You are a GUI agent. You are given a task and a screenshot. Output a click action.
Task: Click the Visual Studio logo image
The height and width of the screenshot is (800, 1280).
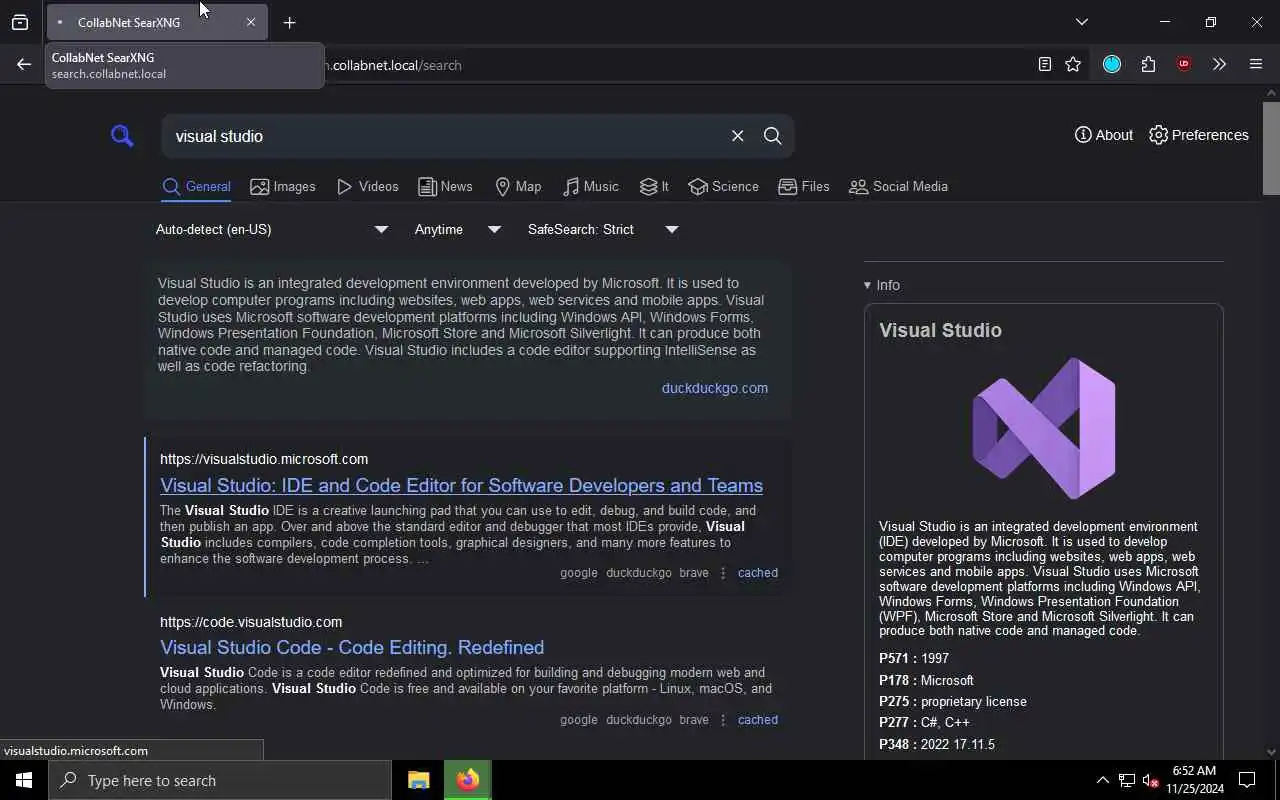[x=1044, y=428]
